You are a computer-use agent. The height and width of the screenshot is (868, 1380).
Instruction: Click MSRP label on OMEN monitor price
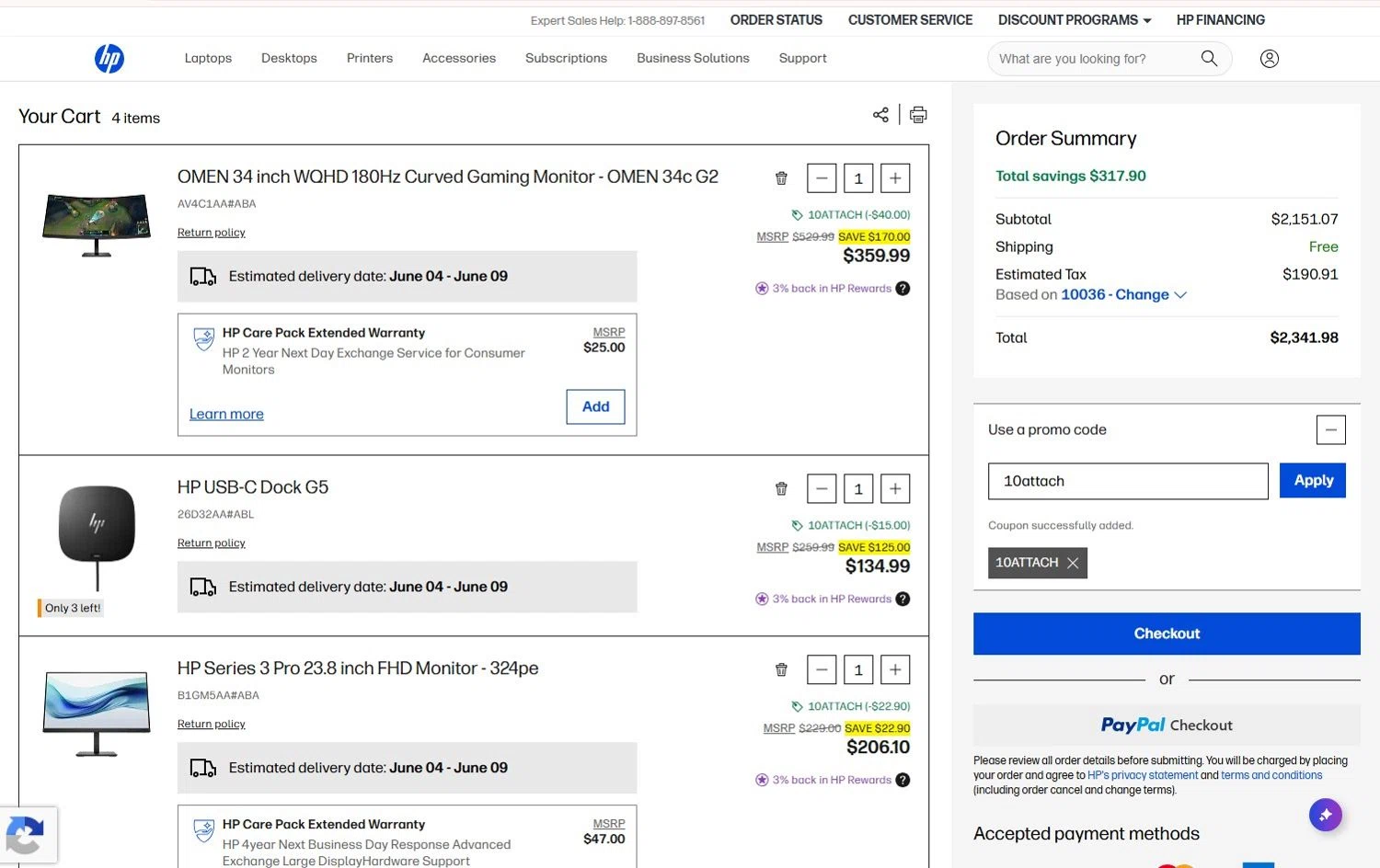773,237
